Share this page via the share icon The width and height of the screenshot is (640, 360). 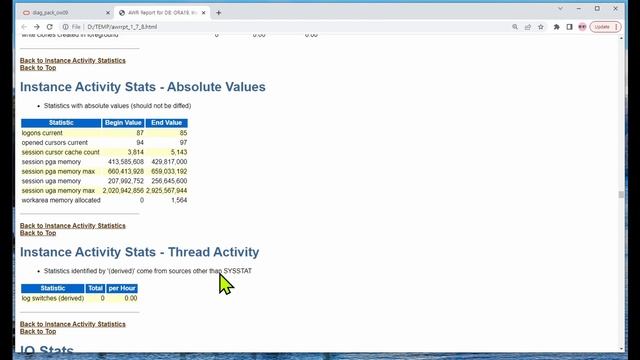click(528, 27)
